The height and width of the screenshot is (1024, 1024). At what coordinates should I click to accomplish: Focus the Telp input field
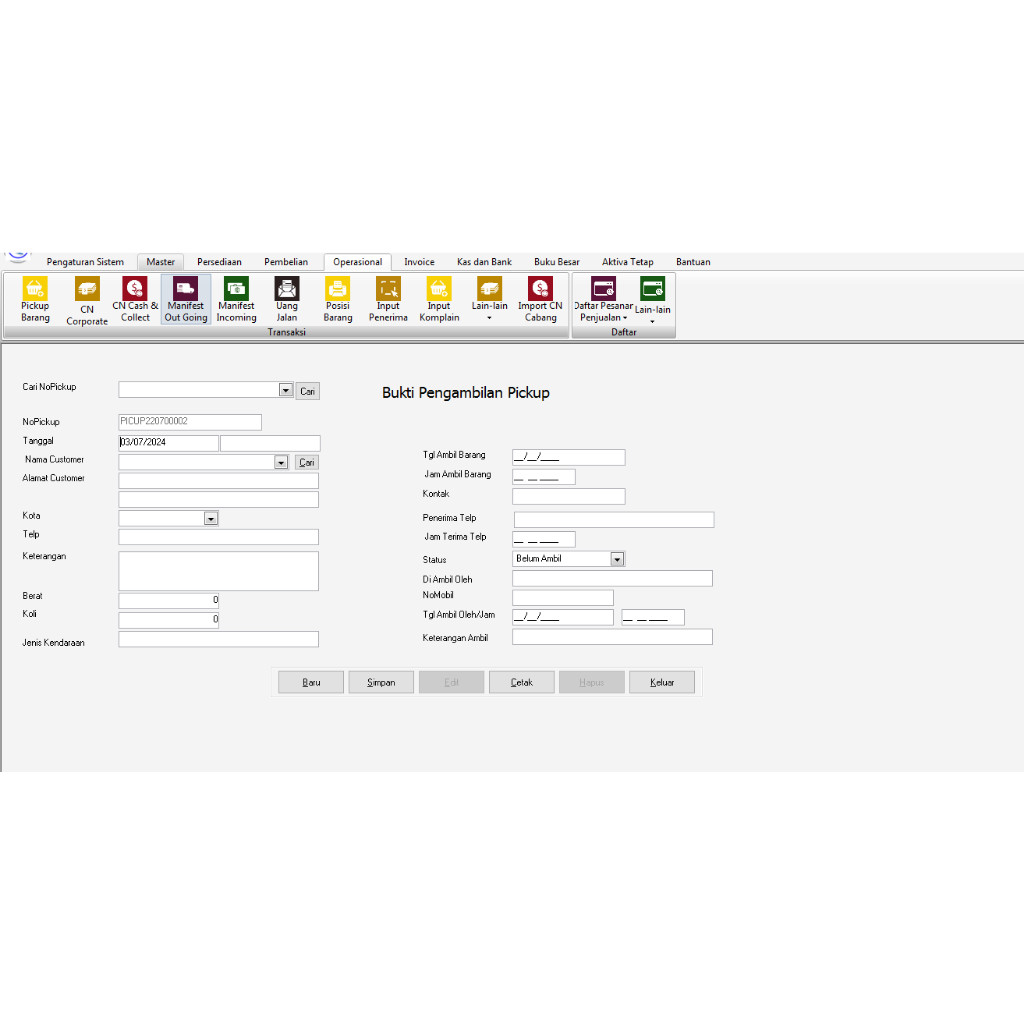click(x=219, y=537)
